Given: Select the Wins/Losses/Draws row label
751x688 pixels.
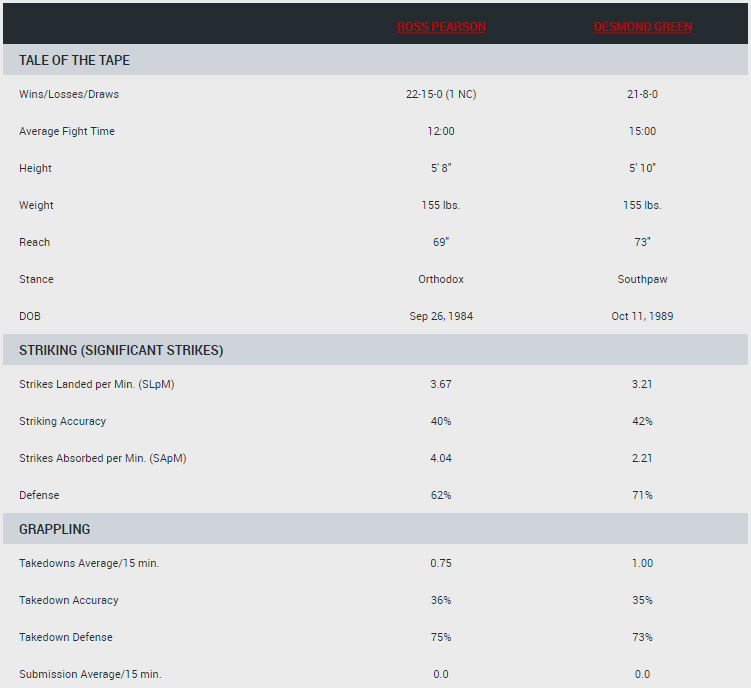Looking at the screenshot, I should coord(69,94).
